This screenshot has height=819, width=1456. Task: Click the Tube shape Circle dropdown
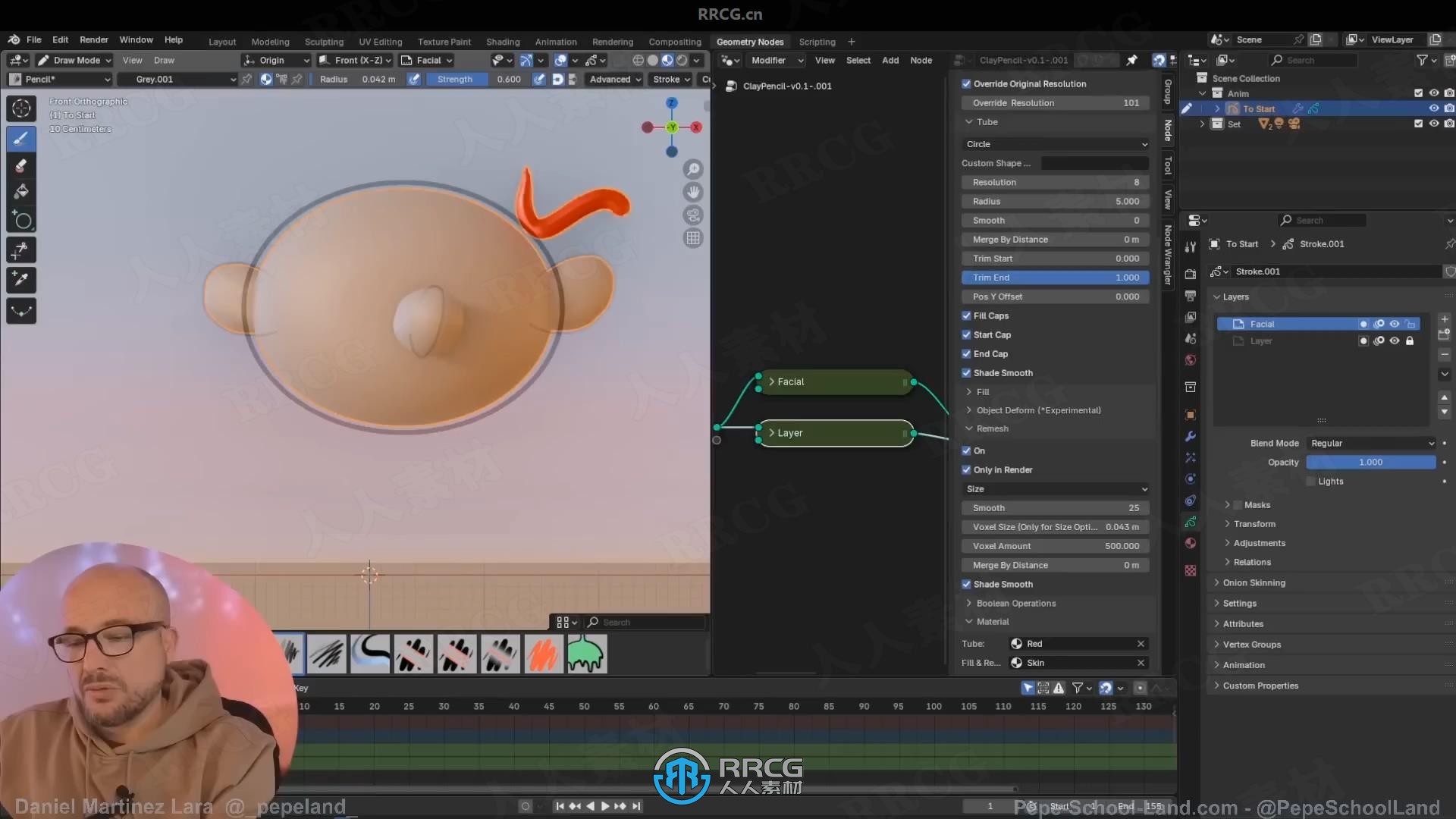click(x=1054, y=143)
